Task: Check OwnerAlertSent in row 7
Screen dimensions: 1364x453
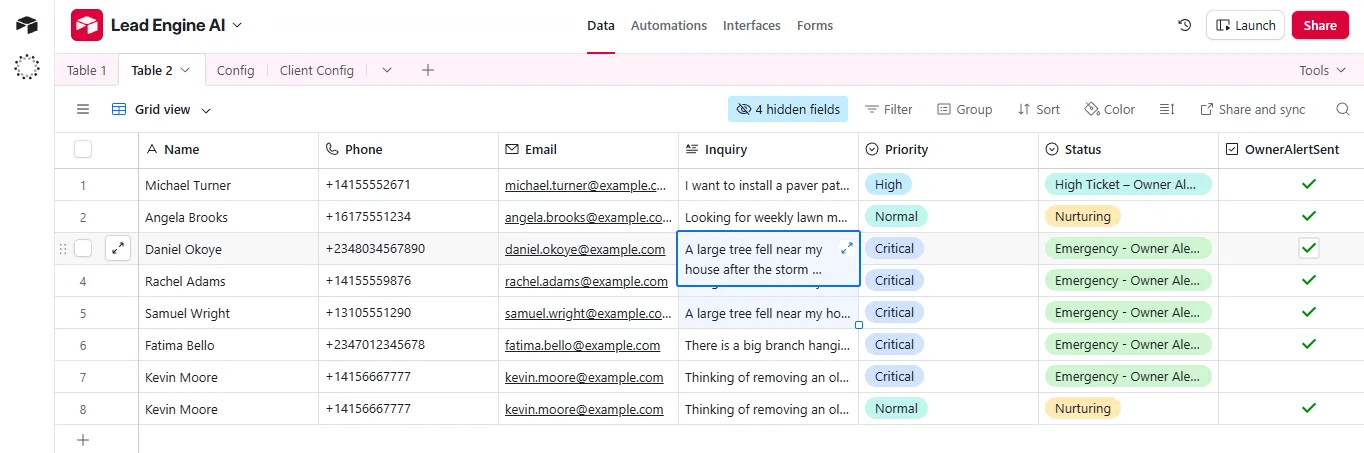Action: click(x=1309, y=376)
